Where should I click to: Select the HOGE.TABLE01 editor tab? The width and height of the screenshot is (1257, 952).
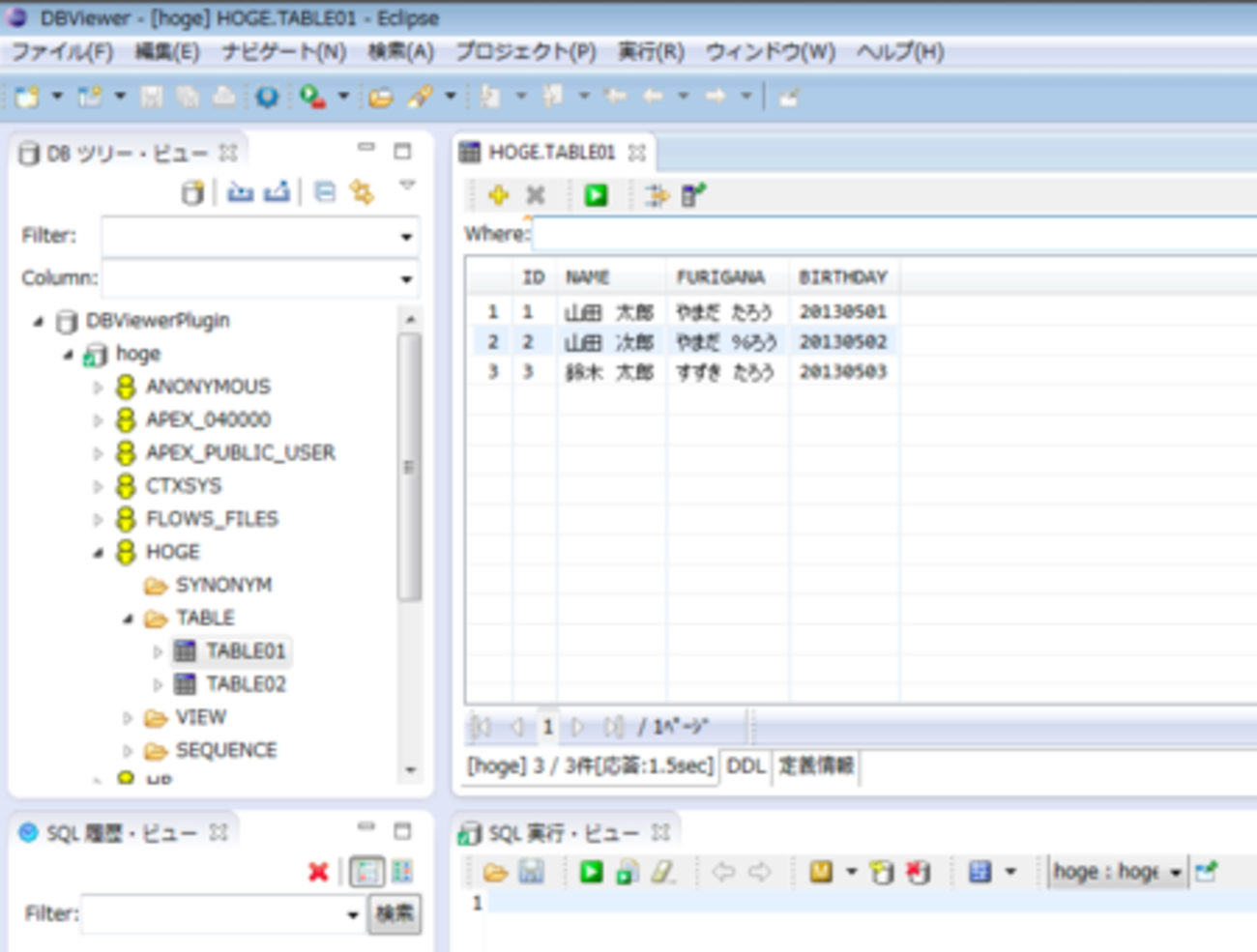click(x=552, y=153)
